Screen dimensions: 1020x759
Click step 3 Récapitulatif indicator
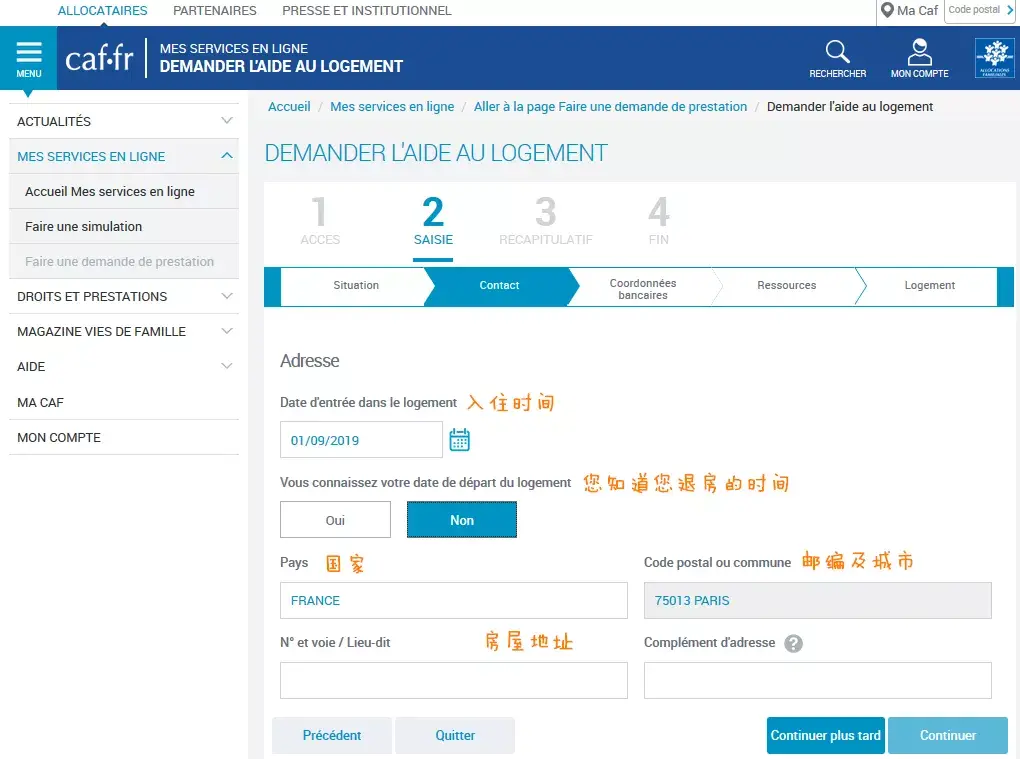coord(546,221)
